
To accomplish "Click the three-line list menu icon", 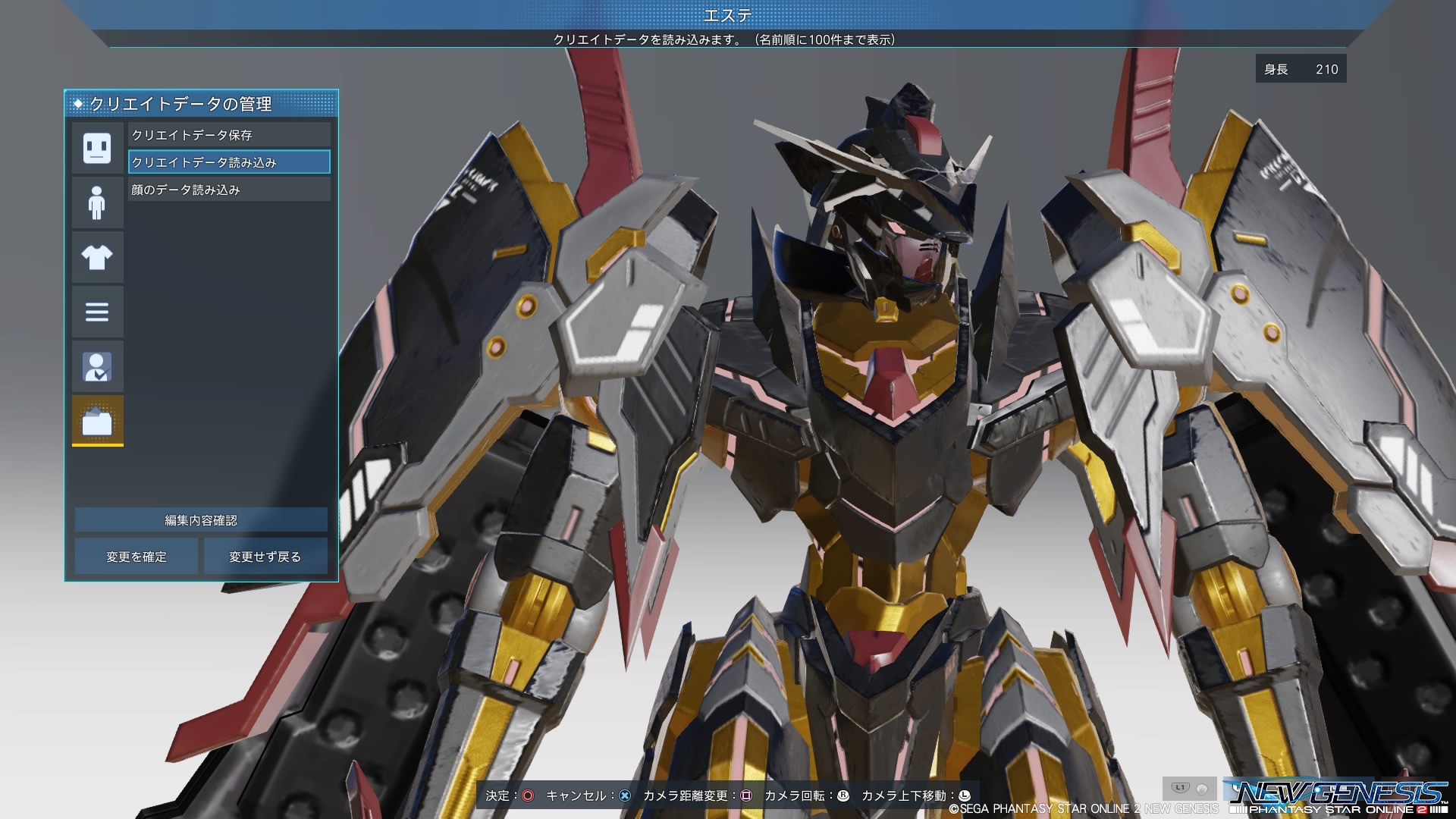I will point(97,312).
